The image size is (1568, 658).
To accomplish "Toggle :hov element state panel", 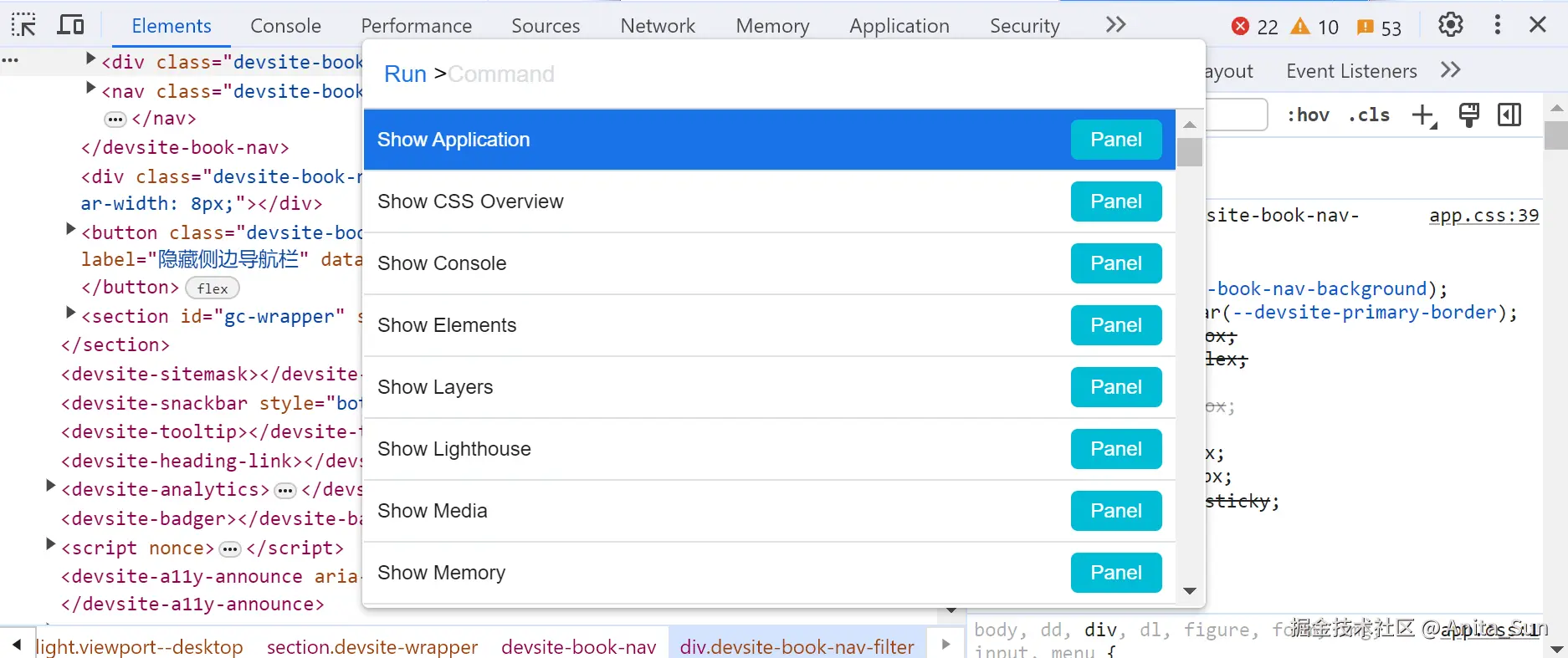I will [x=1308, y=115].
